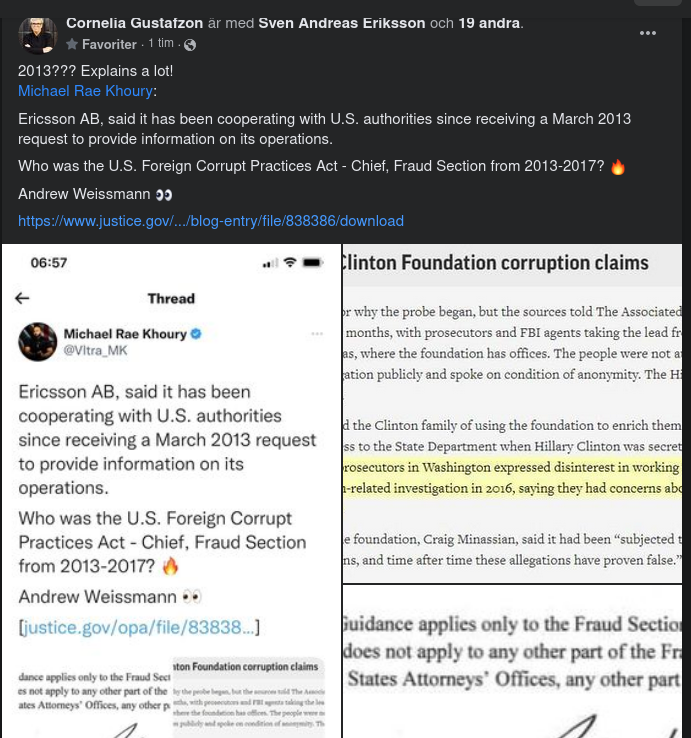Click the three dots in the tweet screenshot
Viewport: 691px width, 738px height.
click(x=317, y=334)
